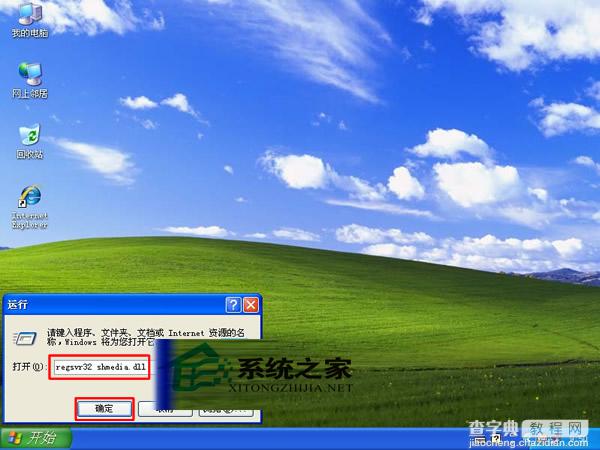This screenshot has width=600, height=450.
Task: Select the Network Neighborhood desktop icon
Action: pos(30,80)
